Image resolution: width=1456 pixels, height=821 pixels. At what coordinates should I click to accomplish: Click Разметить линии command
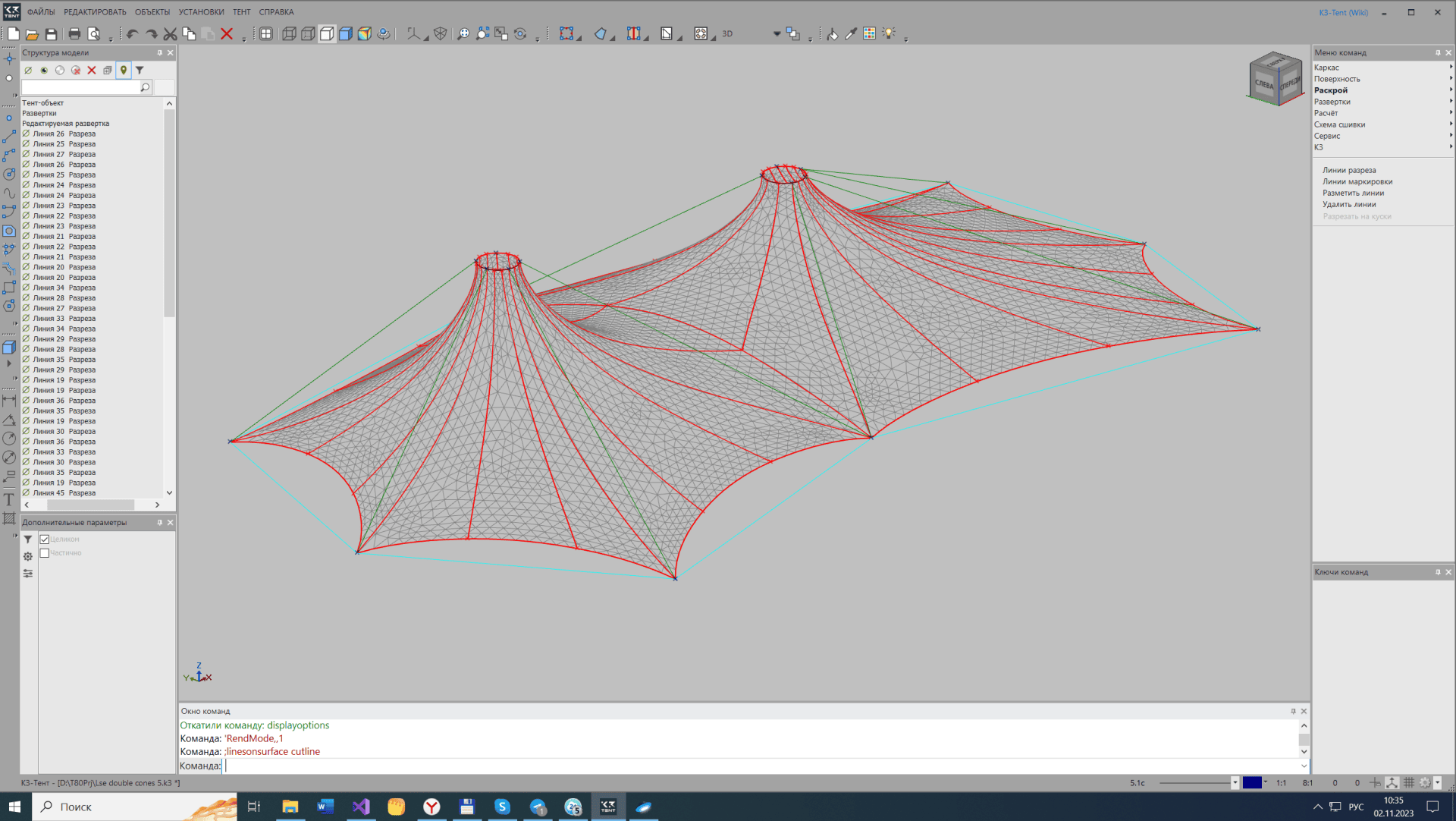1353,193
